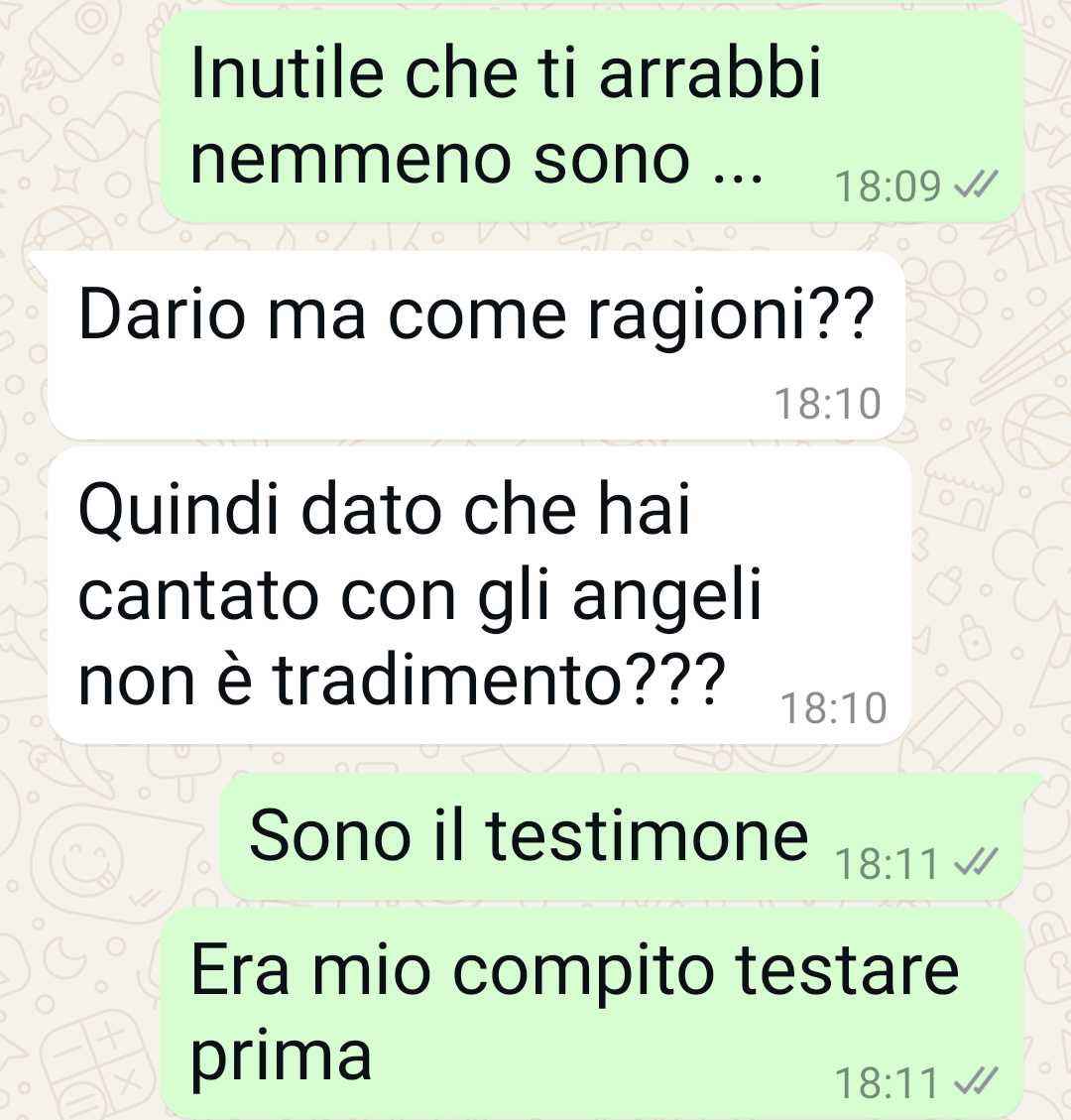Click the word "angeli"
This screenshot has height=1120, width=1071.
[666, 596]
